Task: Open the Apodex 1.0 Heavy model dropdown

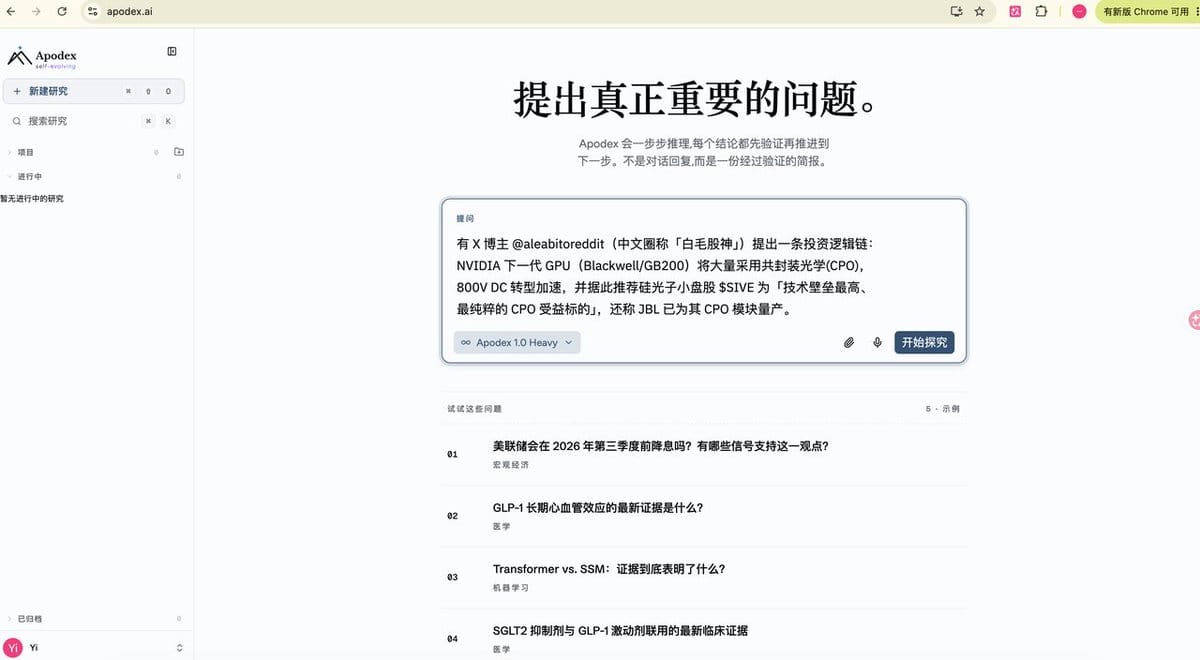Action: coord(517,342)
